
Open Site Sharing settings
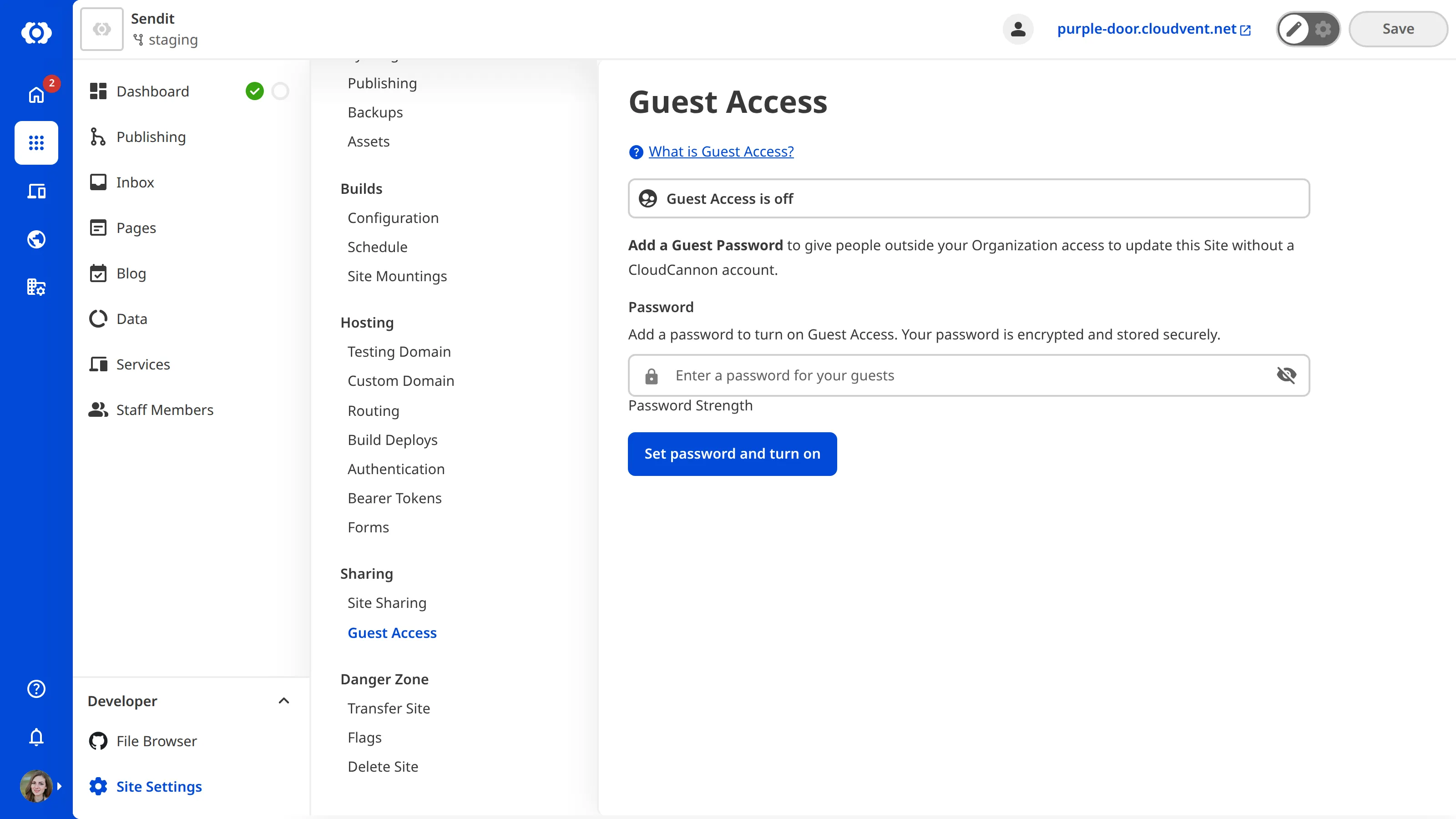point(387,603)
